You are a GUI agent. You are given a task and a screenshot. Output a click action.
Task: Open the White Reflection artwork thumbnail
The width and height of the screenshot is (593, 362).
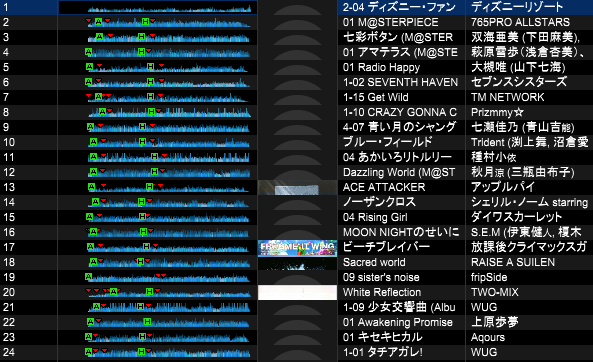[297, 292]
